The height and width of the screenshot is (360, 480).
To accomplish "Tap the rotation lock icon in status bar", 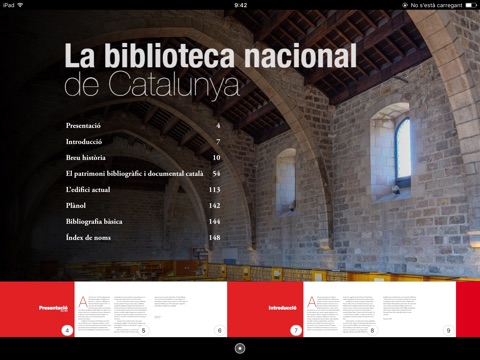I will pyautogui.click(x=405, y=5).
